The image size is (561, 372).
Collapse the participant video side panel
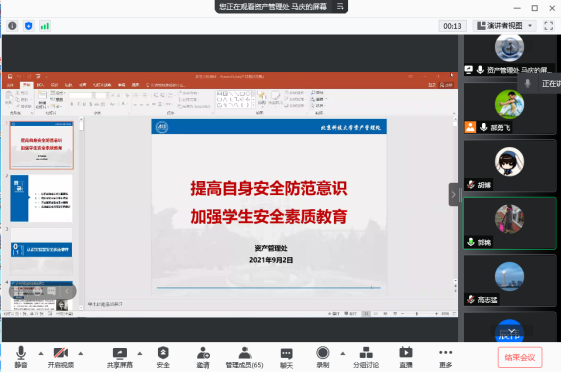coord(454,195)
